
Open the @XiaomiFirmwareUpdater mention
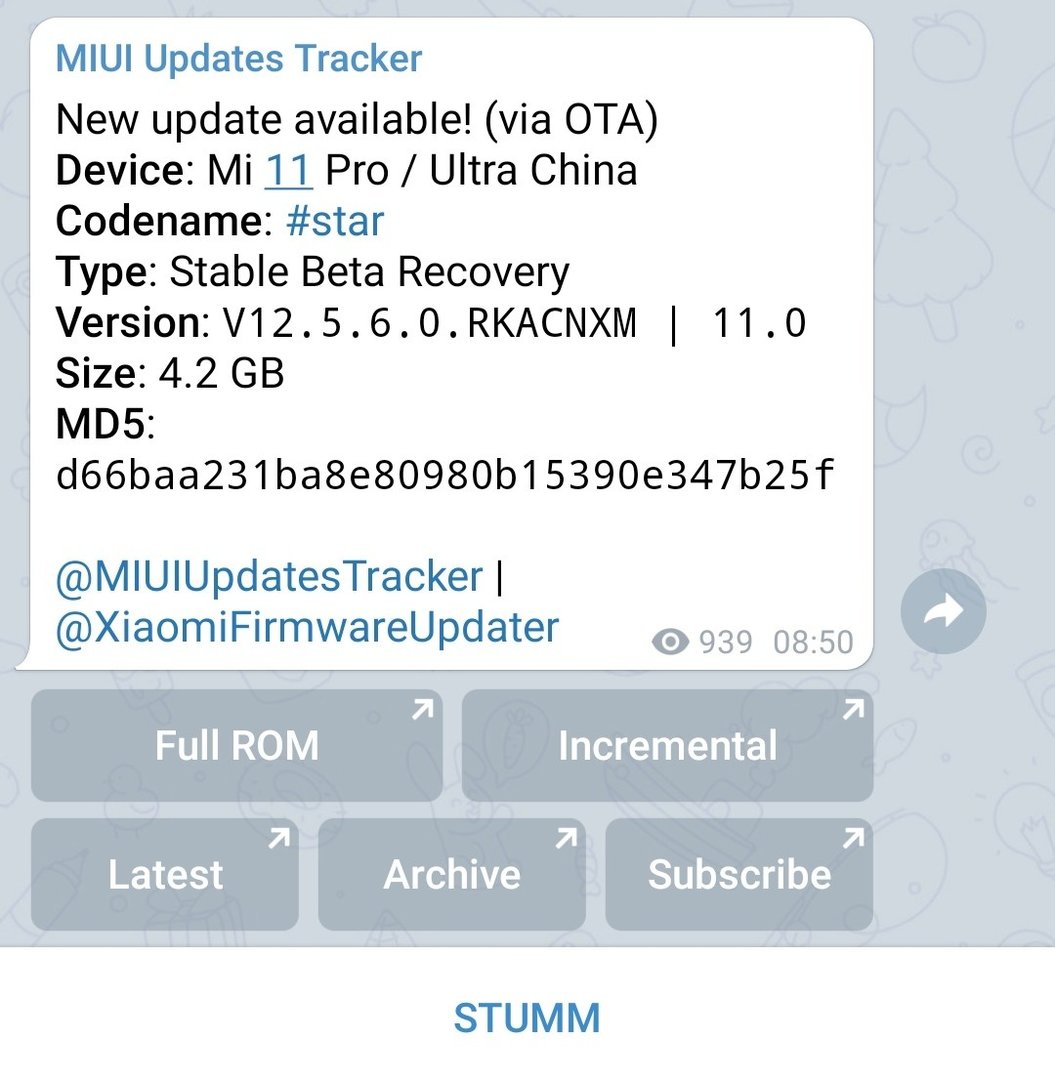click(x=307, y=627)
